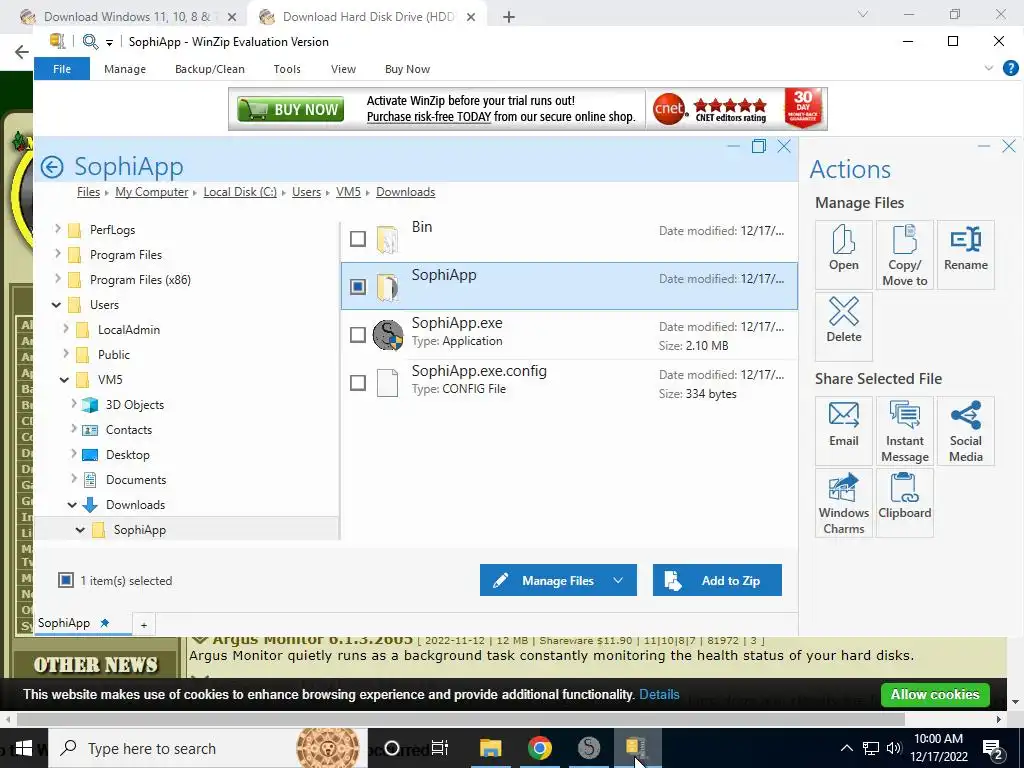Click Allow cookies in the browser
The height and width of the screenshot is (768, 1024).
coord(935,694)
